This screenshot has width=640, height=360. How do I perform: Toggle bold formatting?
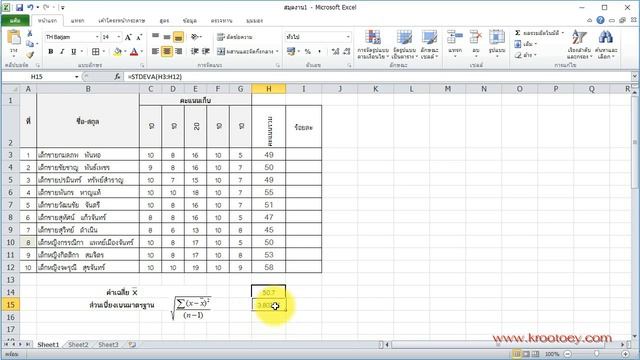51,51
